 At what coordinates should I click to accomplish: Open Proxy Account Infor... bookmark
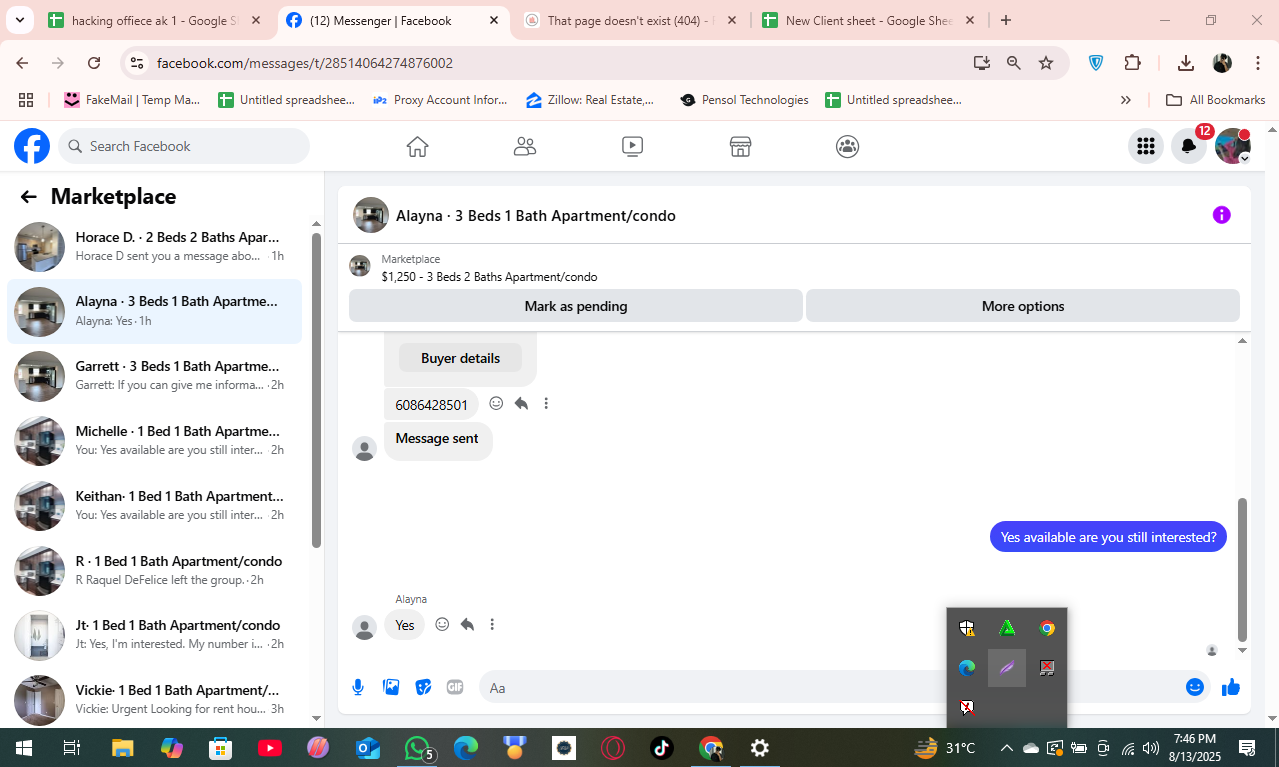pos(441,100)
